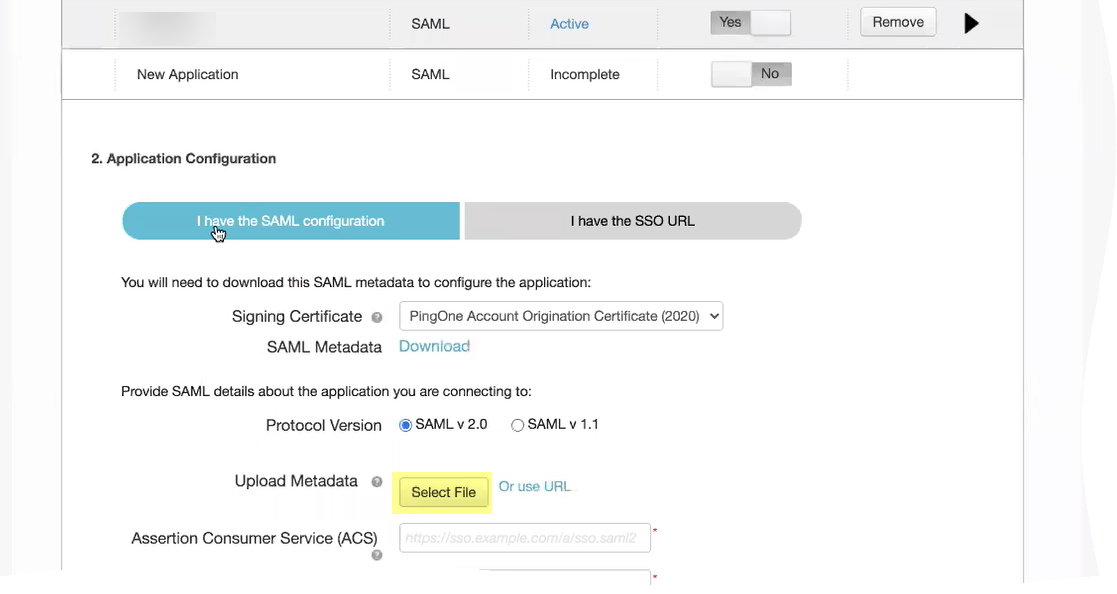The image size is (1117, 594).
Task: Click the Or use URL link
Action: [x=535, y=487]
